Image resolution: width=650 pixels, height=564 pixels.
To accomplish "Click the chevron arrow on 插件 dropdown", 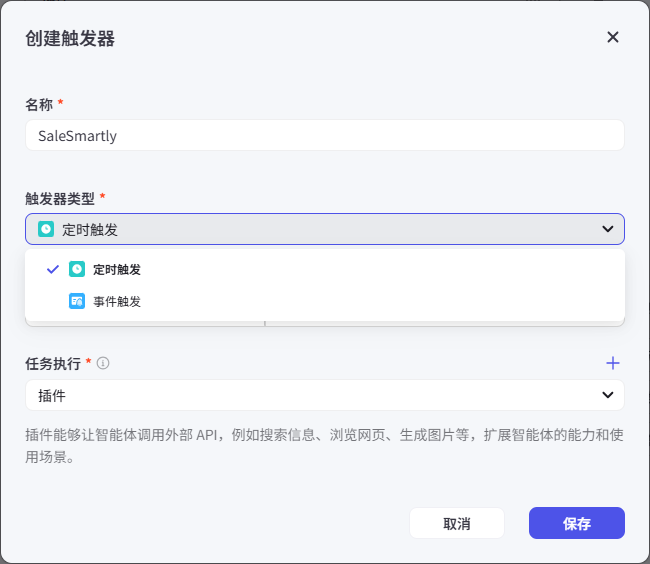I will click(x=607, y=395).
